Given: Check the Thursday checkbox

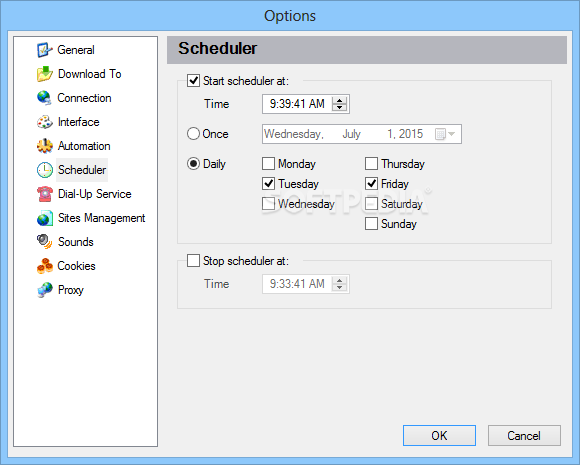Looking at the screenshot, I should 371,164.
